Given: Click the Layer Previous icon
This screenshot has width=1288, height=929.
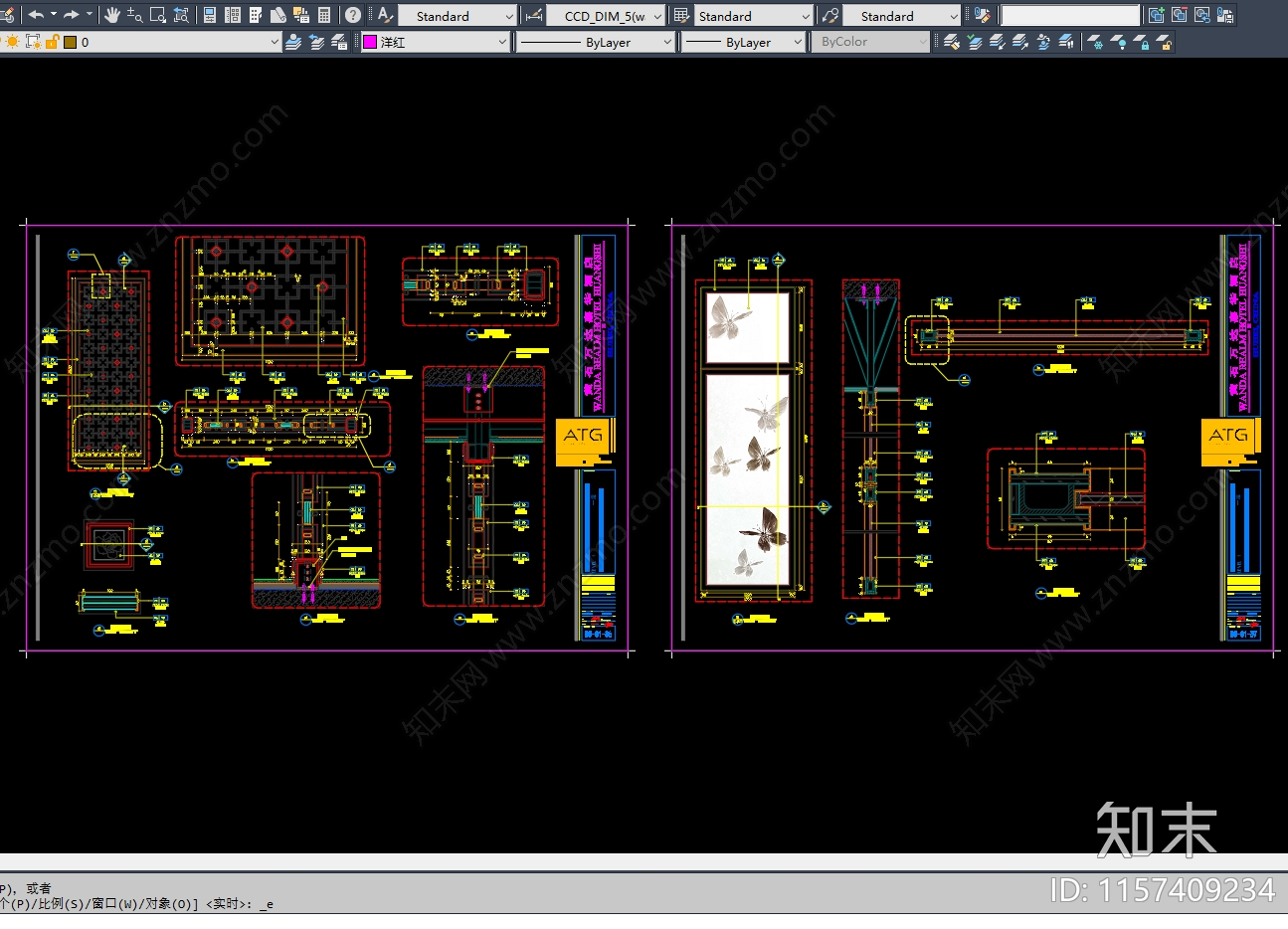Looking at the screenshot, I should click(x=316, y=42).
